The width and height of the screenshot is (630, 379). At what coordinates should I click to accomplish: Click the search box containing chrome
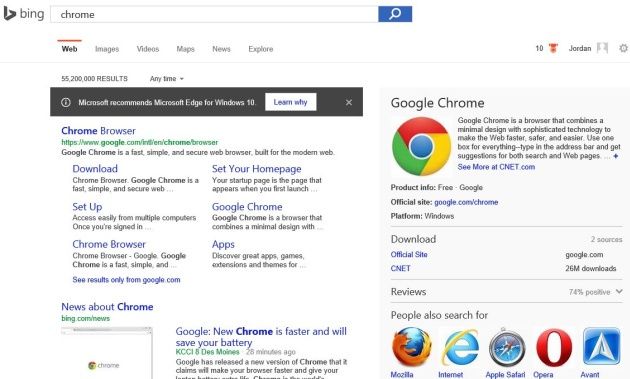tap(215, 14)
